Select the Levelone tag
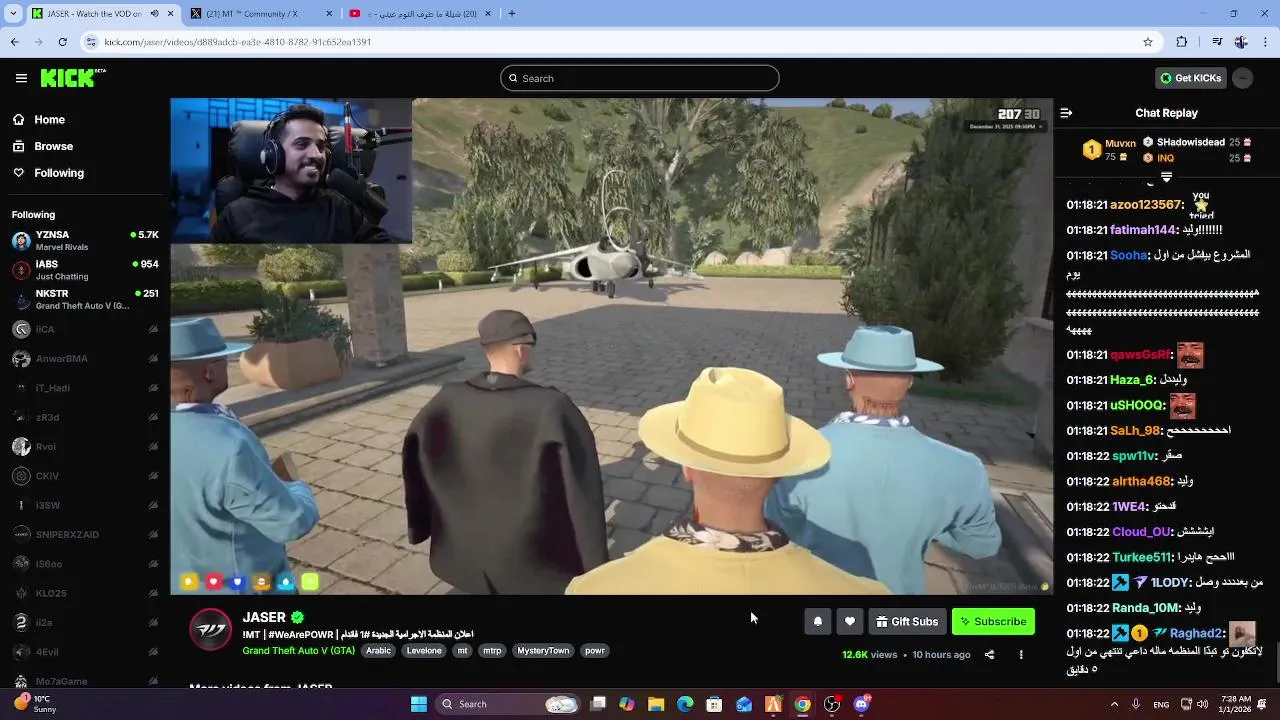Viewport: 1280px width, 720px height. [x=424, y=650]
